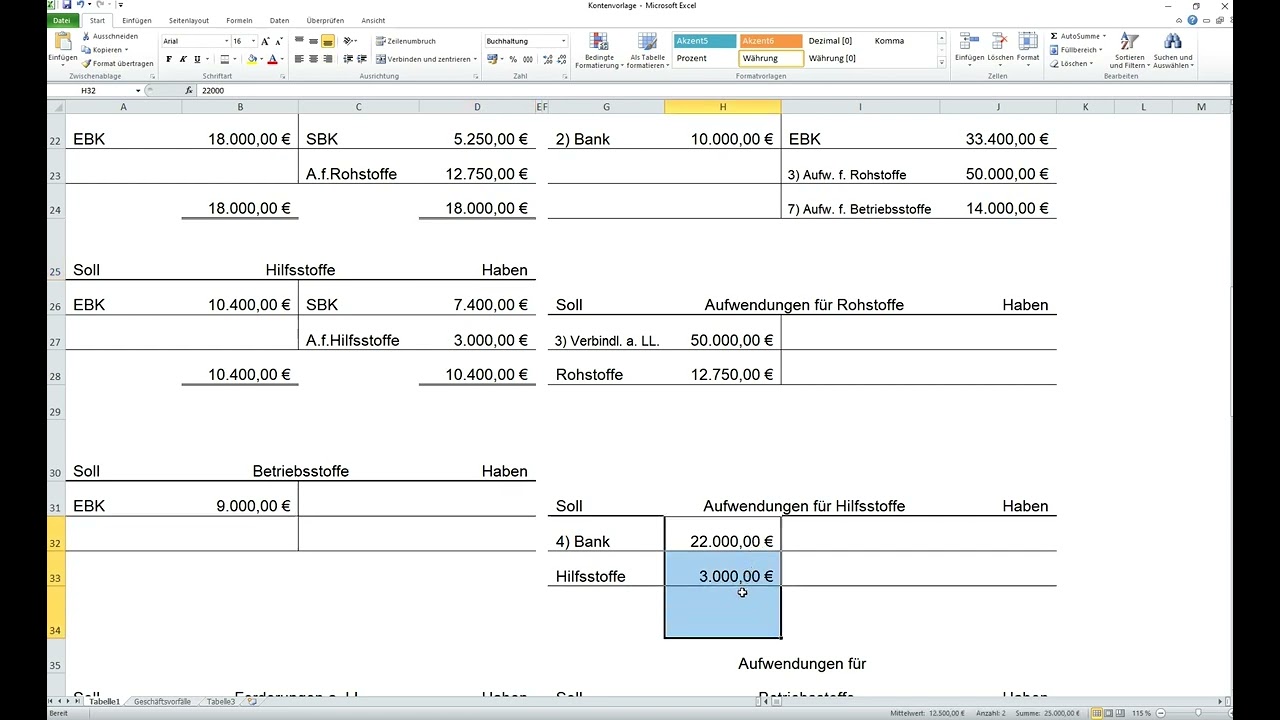Image resolution: width=1280 pixels, height=720 pixels.
Task: Apply the Prozent cell style
Action: point(705,58)
